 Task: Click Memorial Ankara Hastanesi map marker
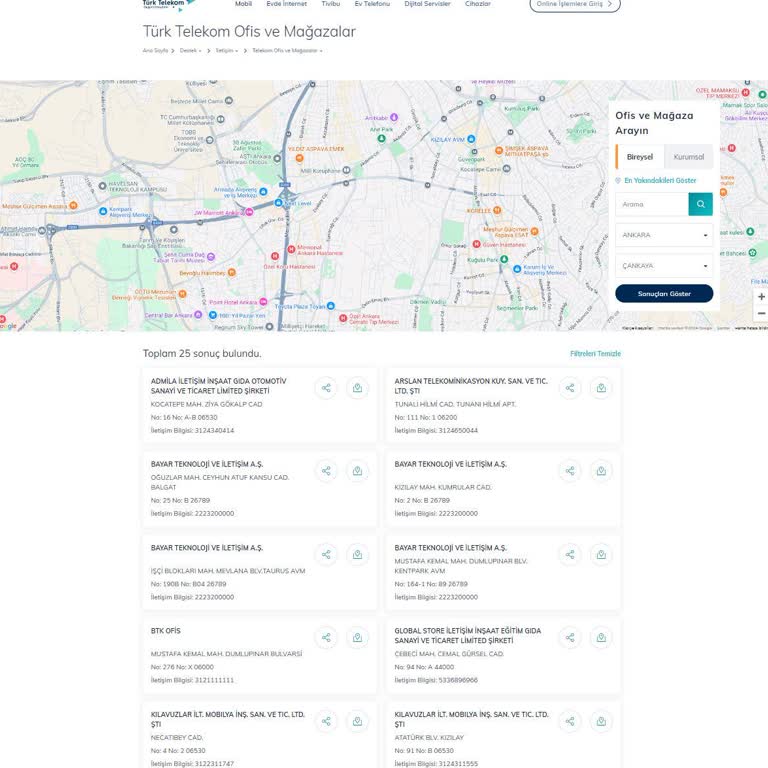pyautogui.click(x=291, y=249)
